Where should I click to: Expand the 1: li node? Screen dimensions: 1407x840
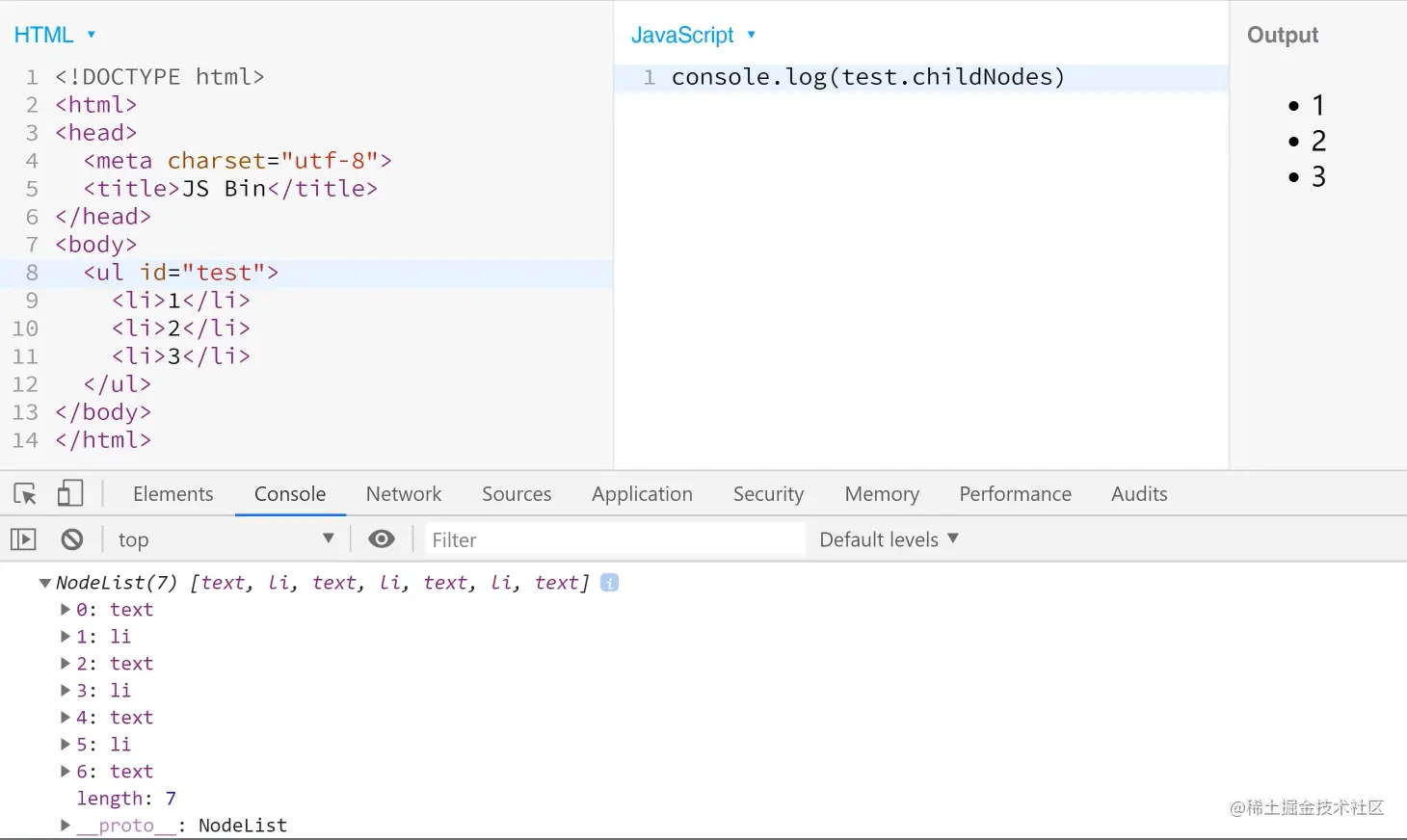pos(66,637)
